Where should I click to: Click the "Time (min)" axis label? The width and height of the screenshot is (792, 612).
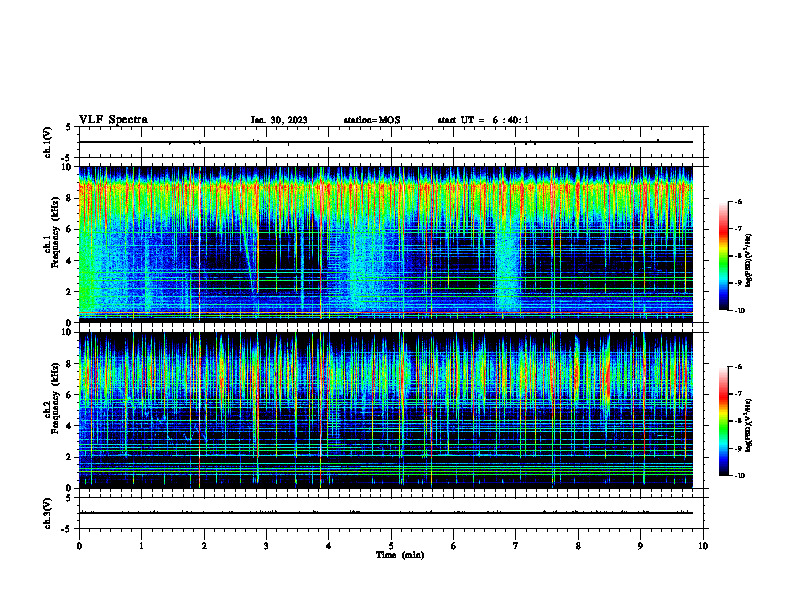pos(400,555)
